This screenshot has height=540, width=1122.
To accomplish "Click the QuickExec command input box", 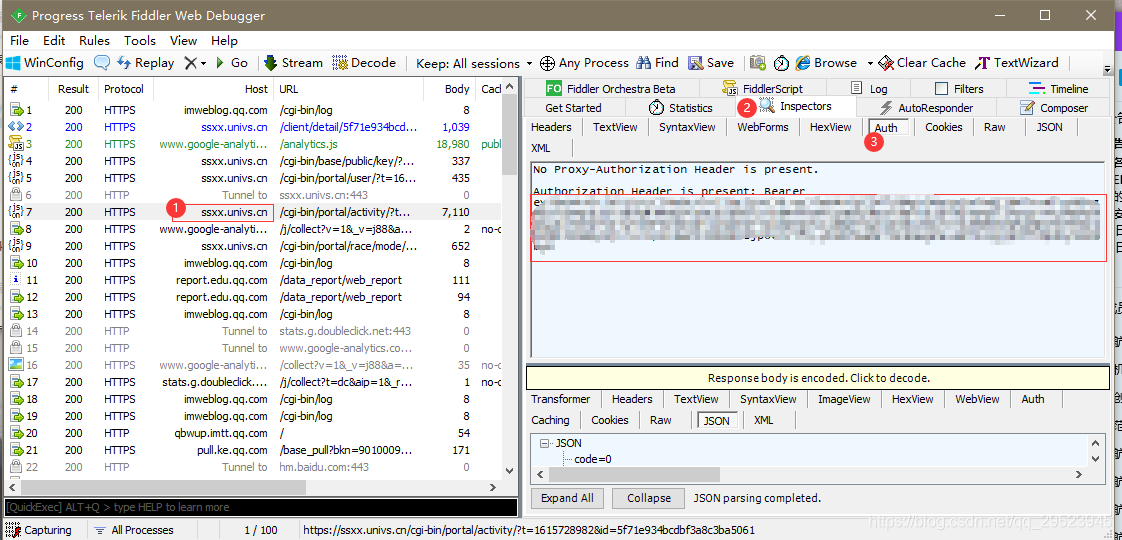I will pyautogui.click(x=260, y=507).
